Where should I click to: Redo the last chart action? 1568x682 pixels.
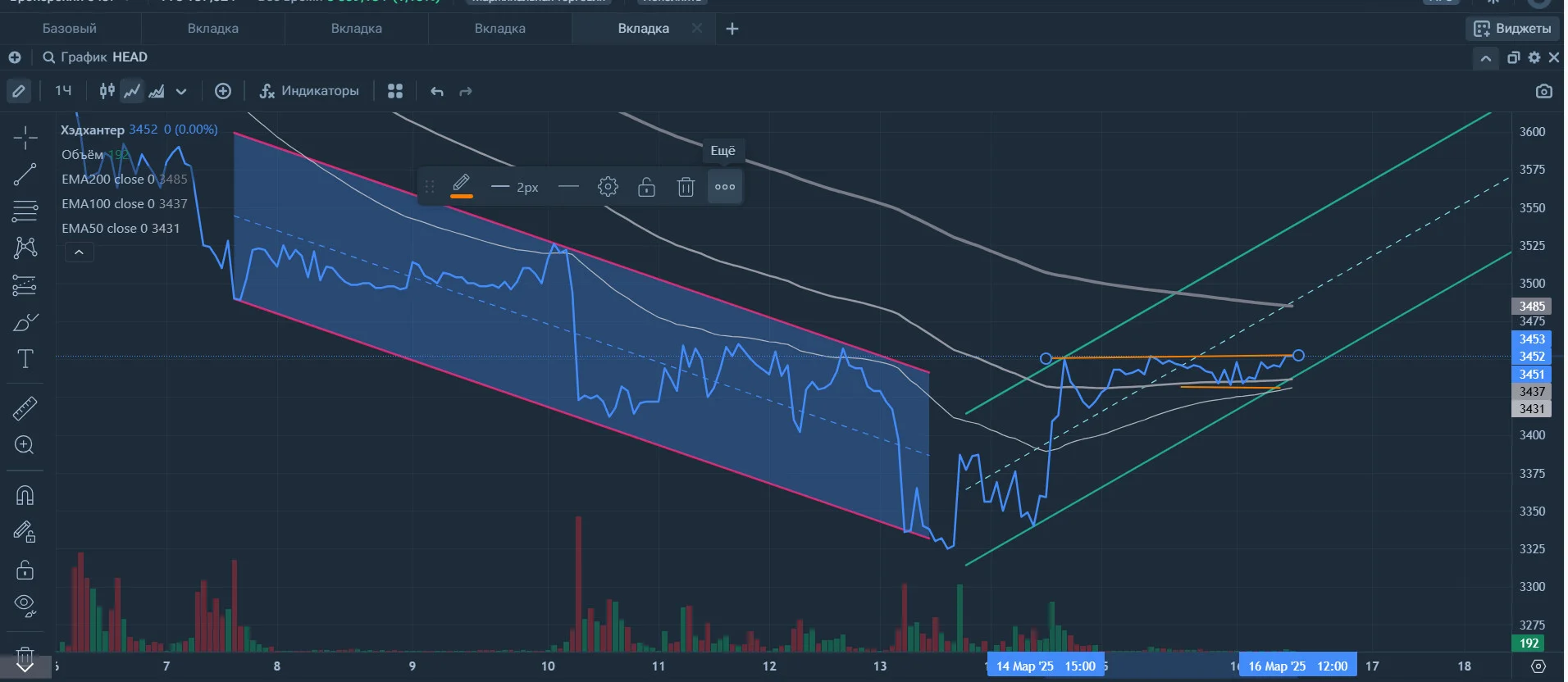(466, 92)
